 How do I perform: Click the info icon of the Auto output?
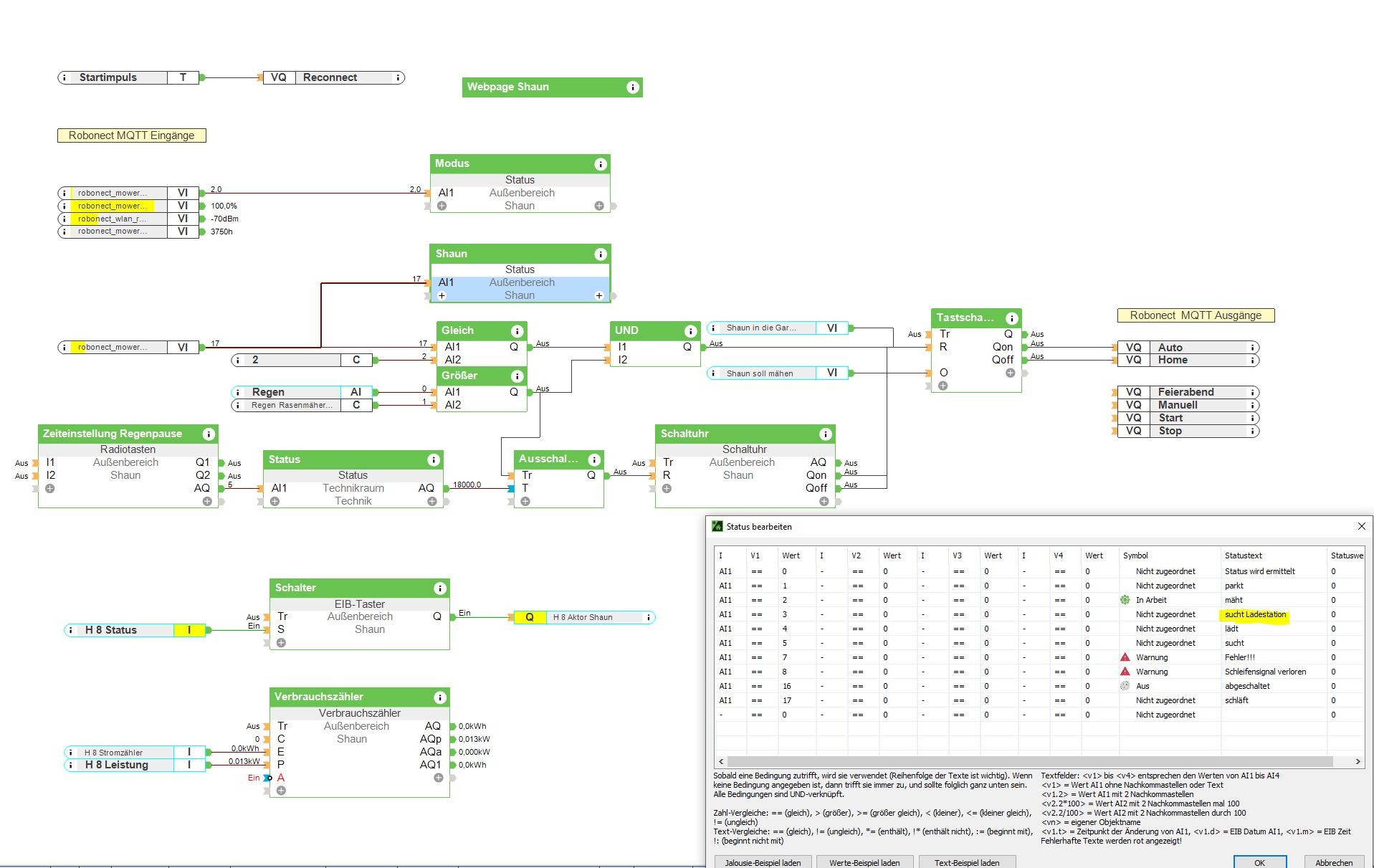[1253, 348]
